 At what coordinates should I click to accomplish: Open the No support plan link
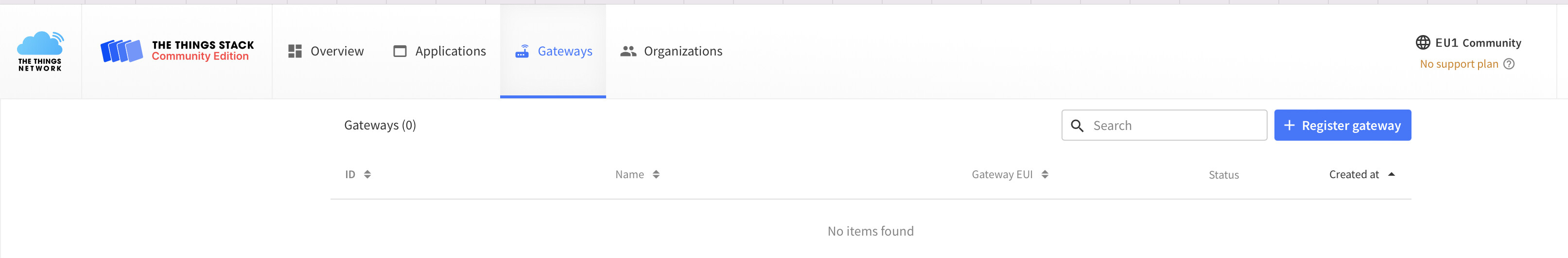pos(1459,64)
